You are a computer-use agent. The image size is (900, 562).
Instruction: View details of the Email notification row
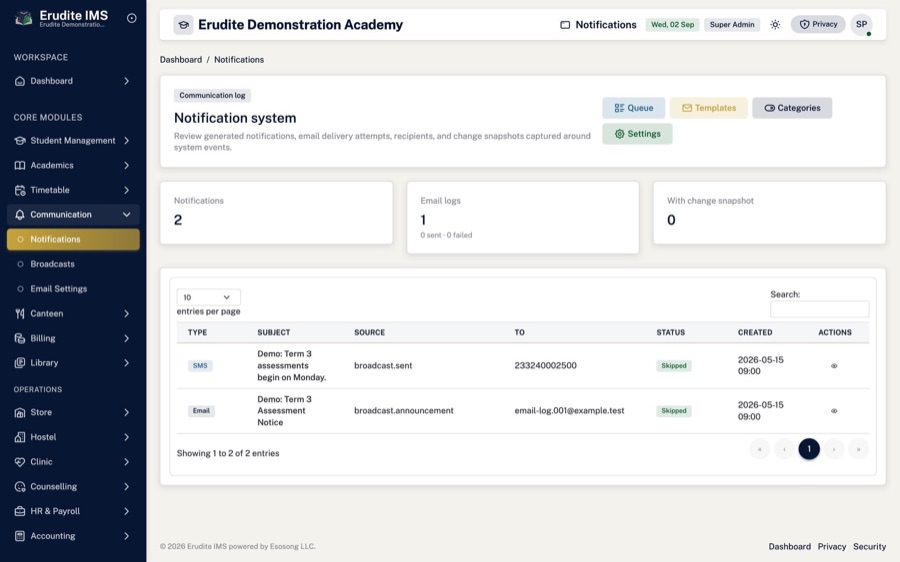tap(834, 411)
